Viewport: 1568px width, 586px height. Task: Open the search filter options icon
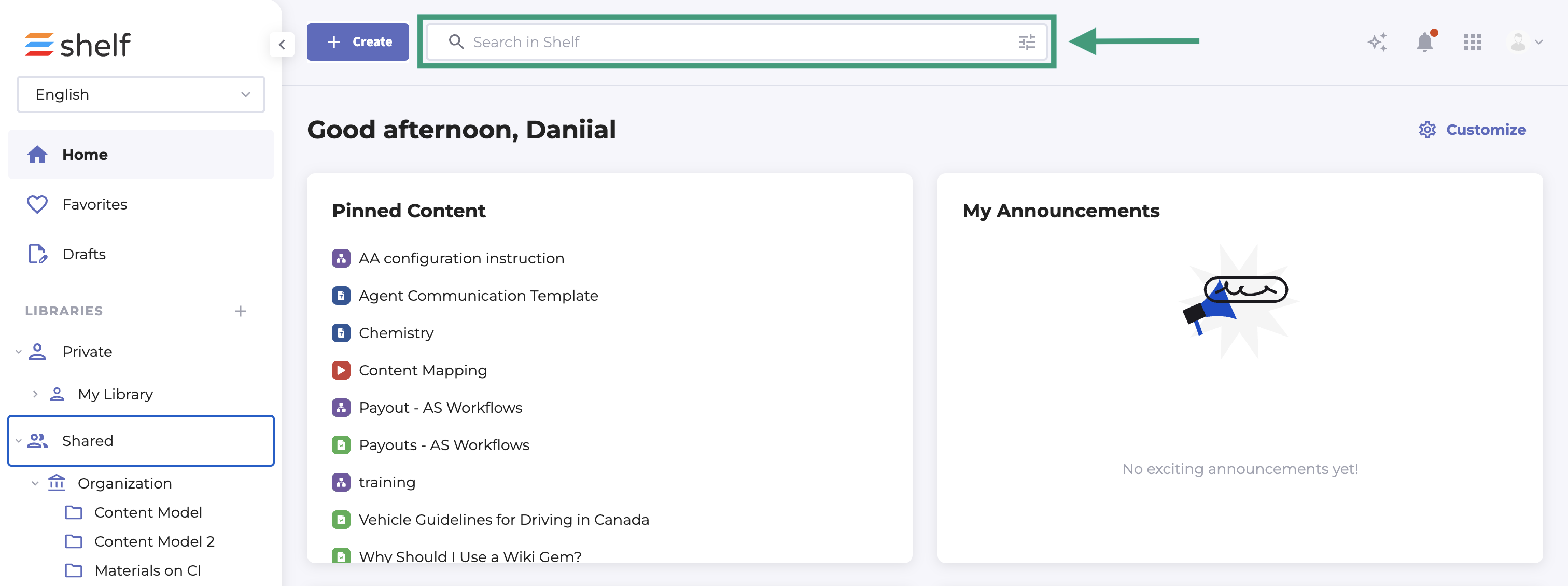1026,42
